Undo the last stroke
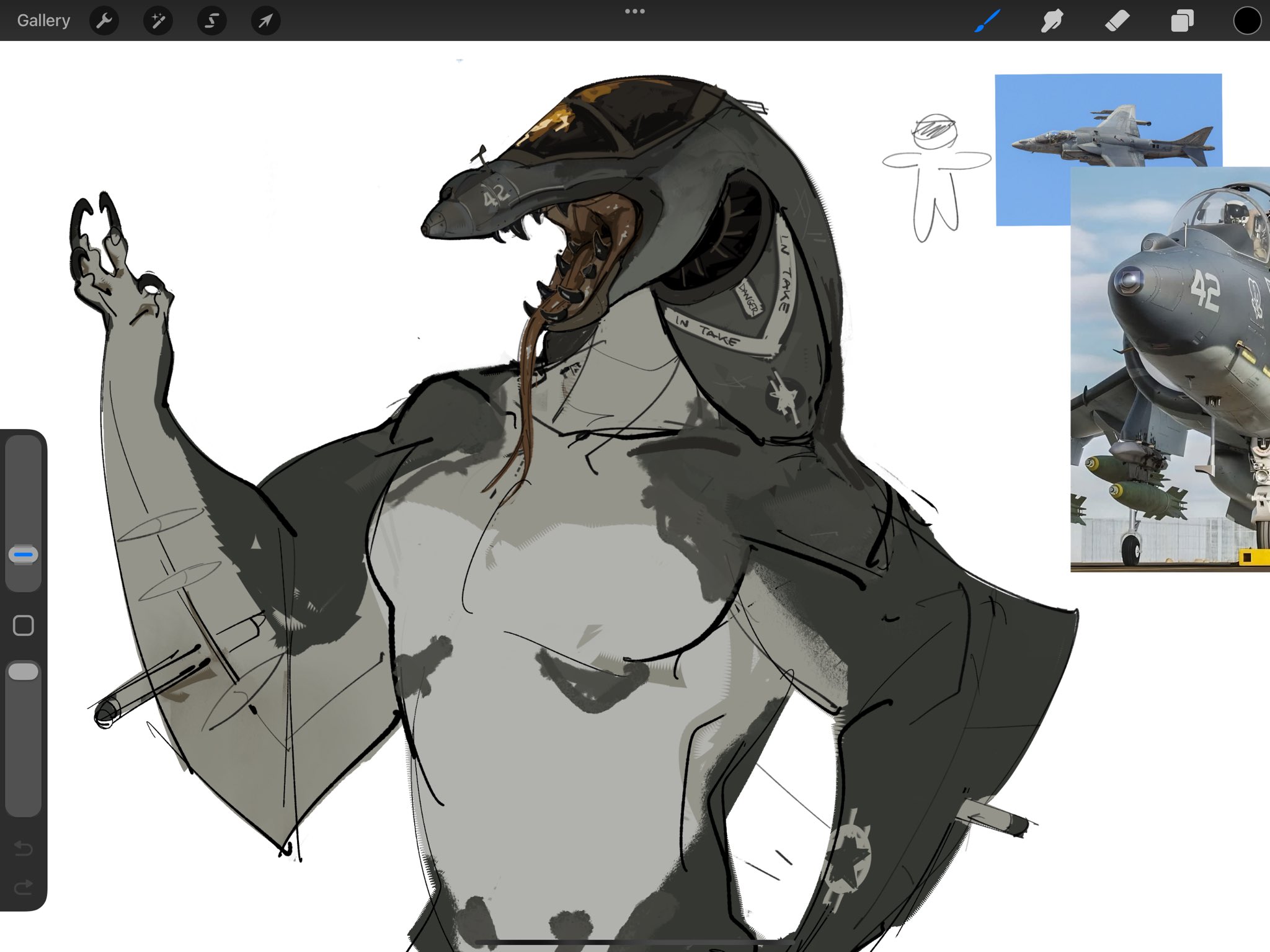This screenshot has height=952, width=1270. [24, 848]
